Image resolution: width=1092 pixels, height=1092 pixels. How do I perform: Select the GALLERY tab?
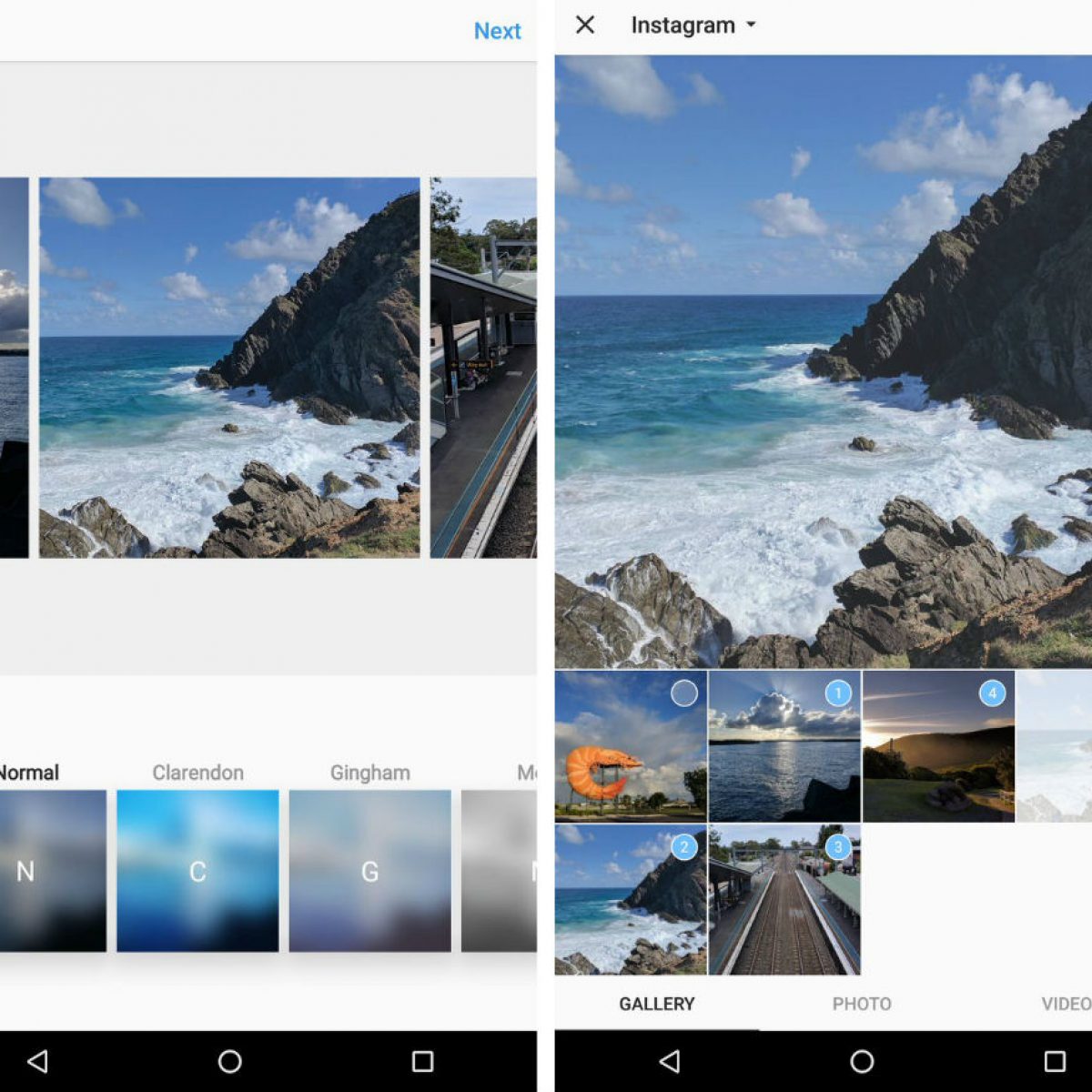pos(656,1004)
